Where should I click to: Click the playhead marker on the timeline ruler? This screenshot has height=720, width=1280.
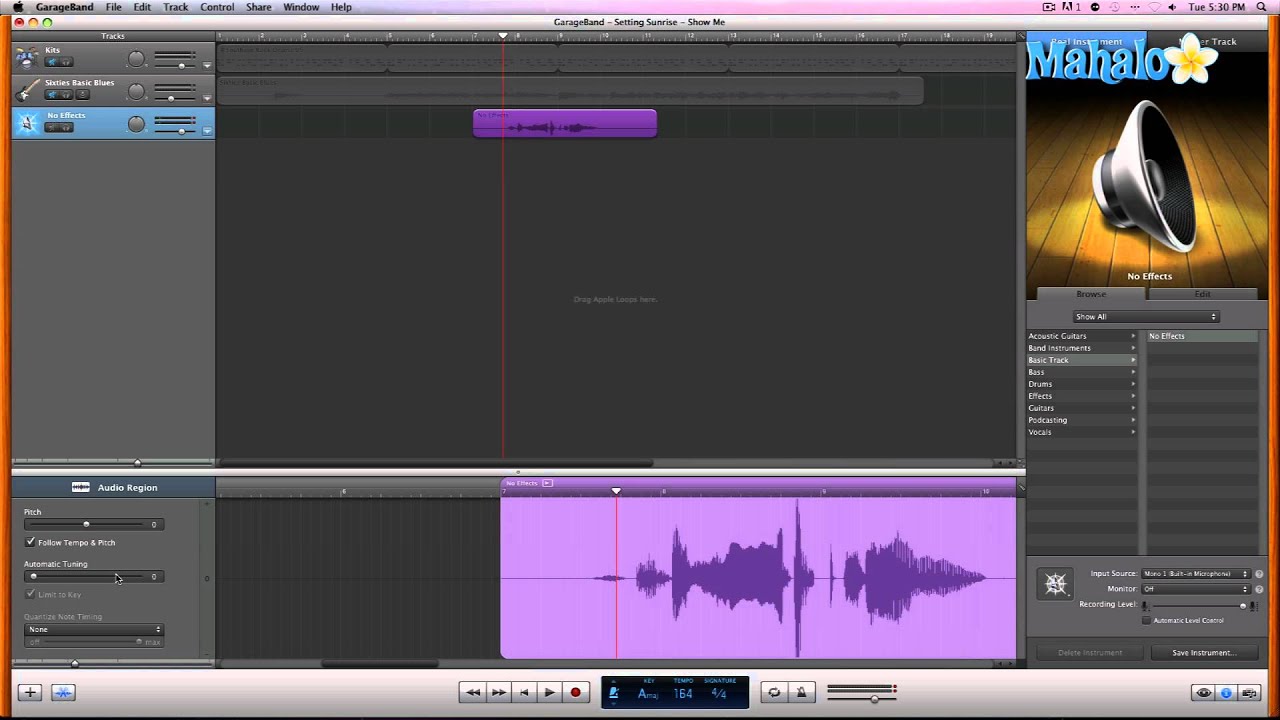[x=503, y=36]
